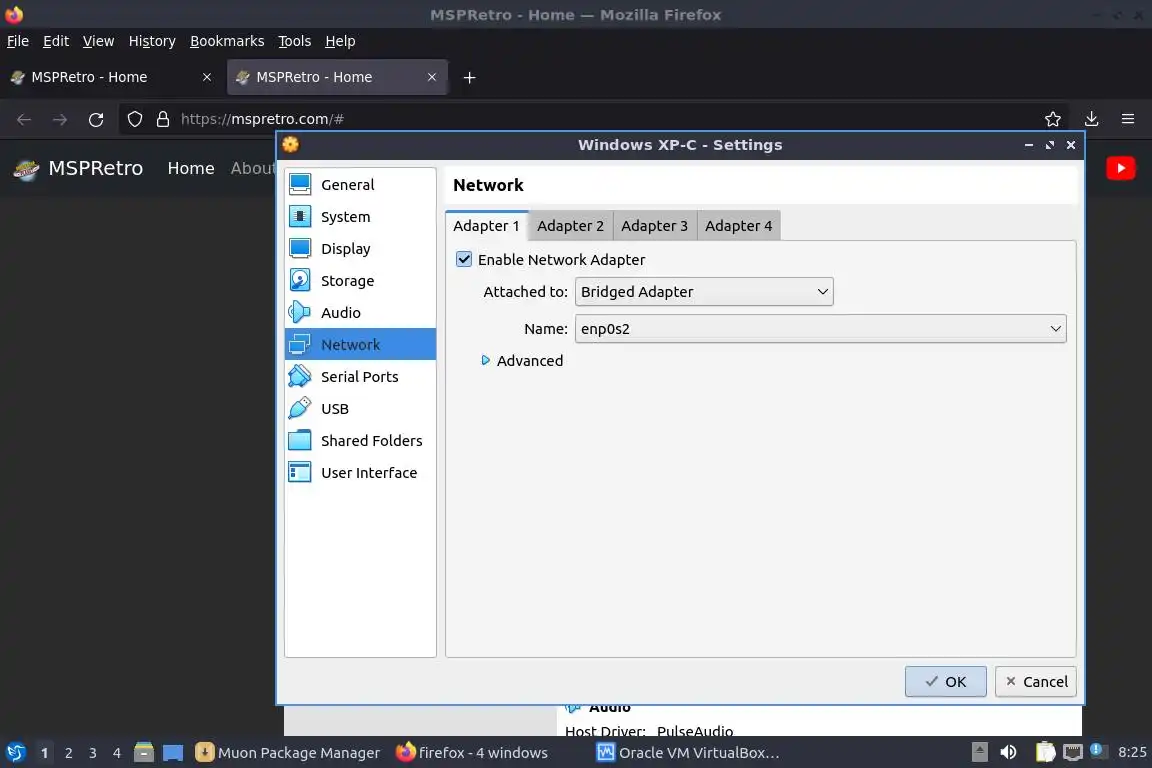The image size is (1152, 768).
Task: Click the YouTube icon on MSPRetro page
Action: click(x=1120, y=168)
